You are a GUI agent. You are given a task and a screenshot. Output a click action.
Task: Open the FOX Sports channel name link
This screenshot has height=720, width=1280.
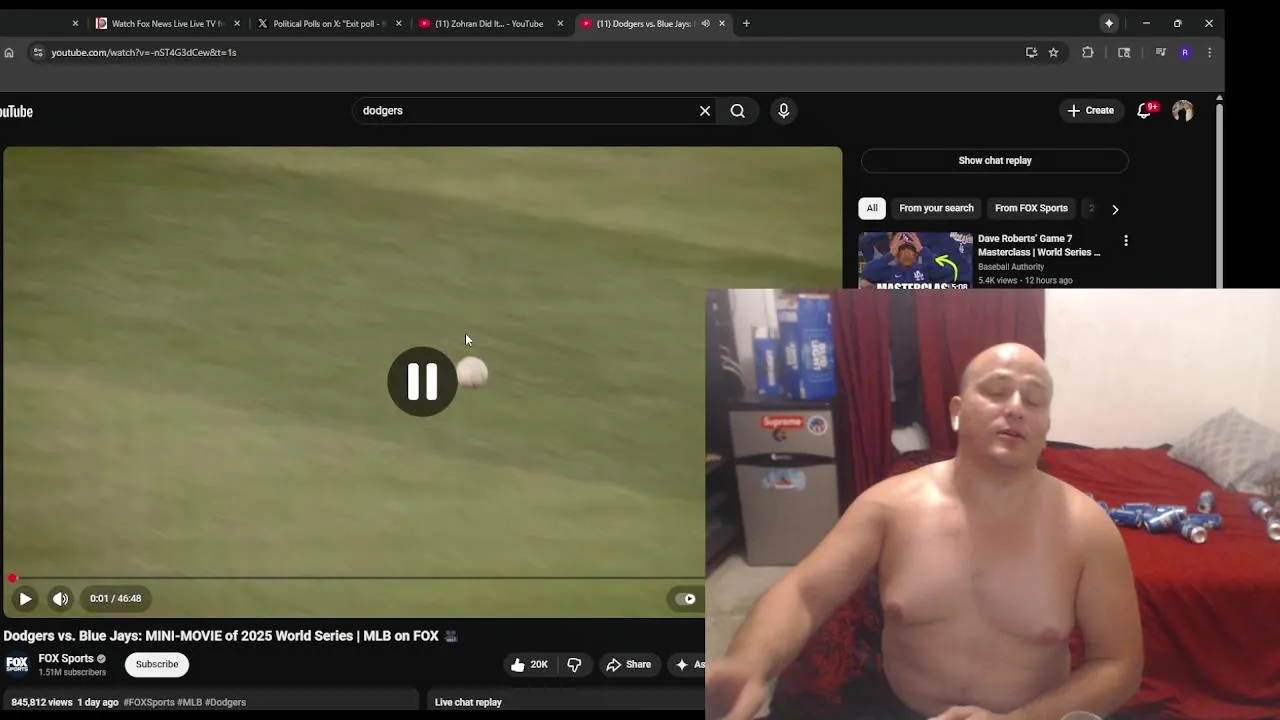click(66, 658)
